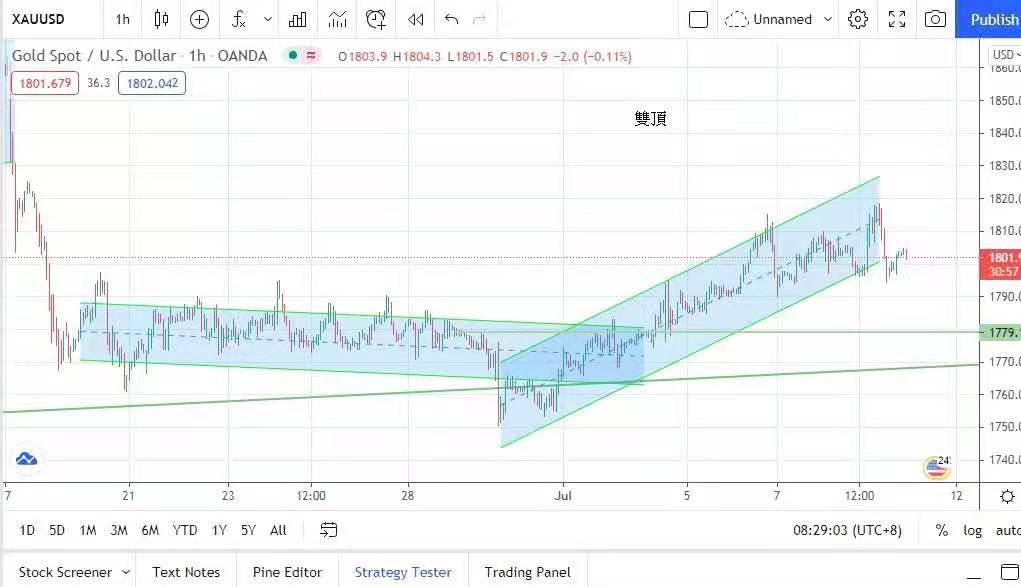Toggle auto scale on the price axis
The image size is (1021, 587).
click(x=1007, y=530)
